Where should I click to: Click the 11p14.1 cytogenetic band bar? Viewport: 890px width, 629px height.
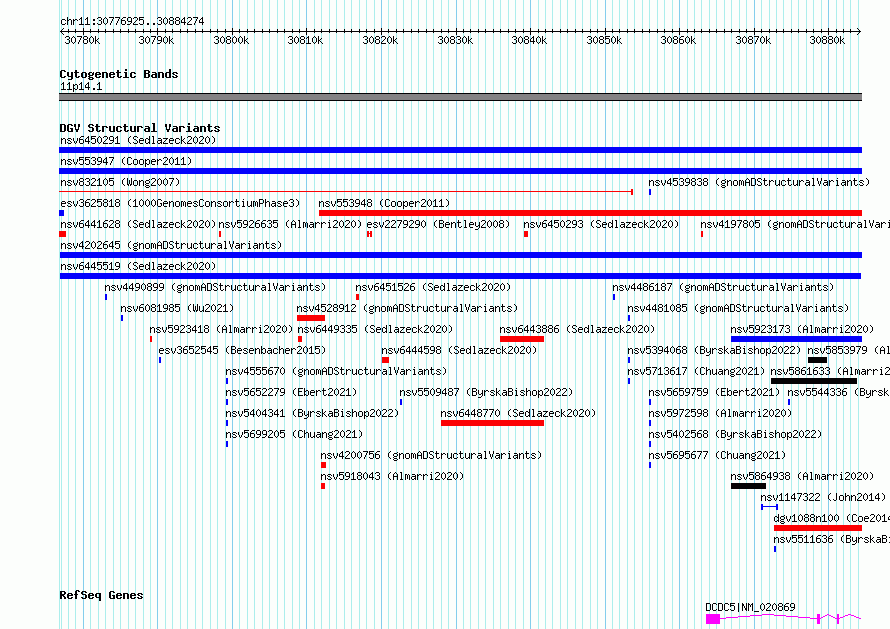coord(460,97)
